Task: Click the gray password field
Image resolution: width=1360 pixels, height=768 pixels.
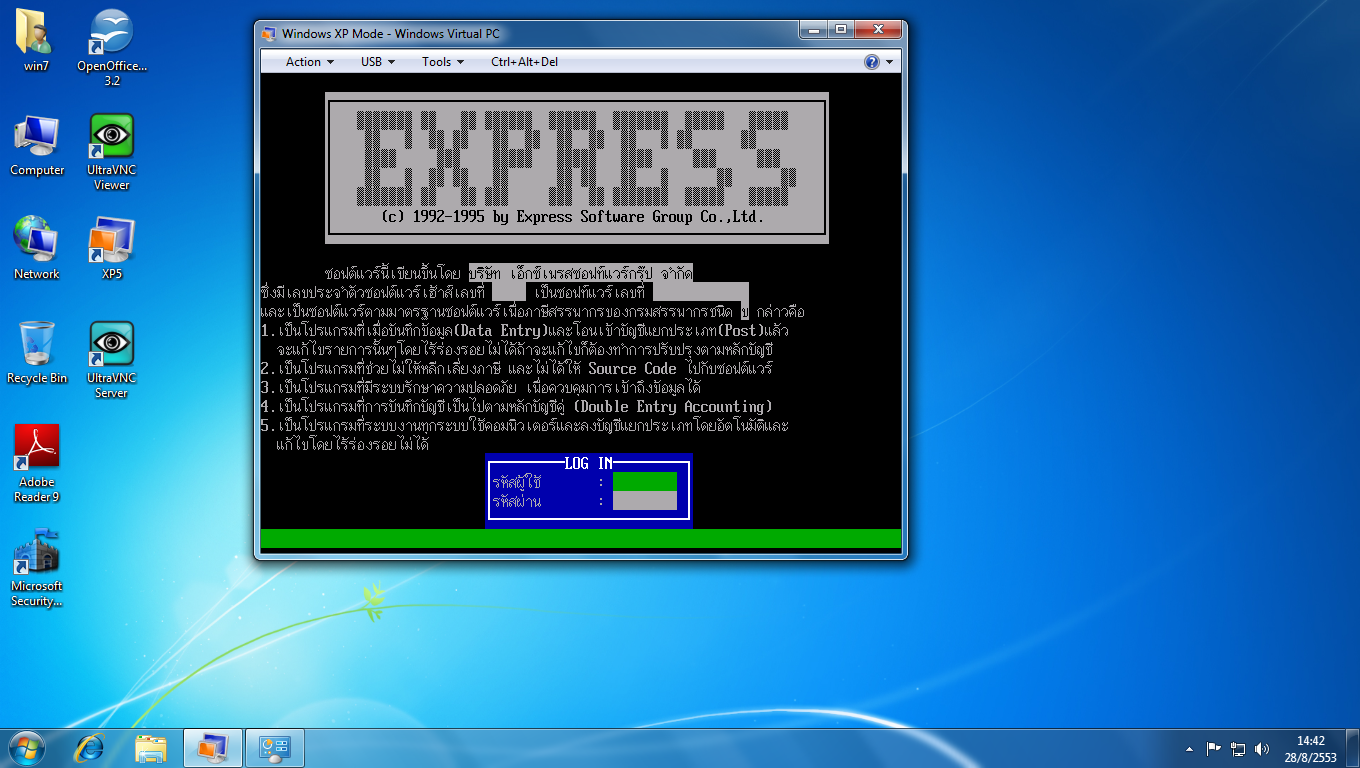Action: 644,501
